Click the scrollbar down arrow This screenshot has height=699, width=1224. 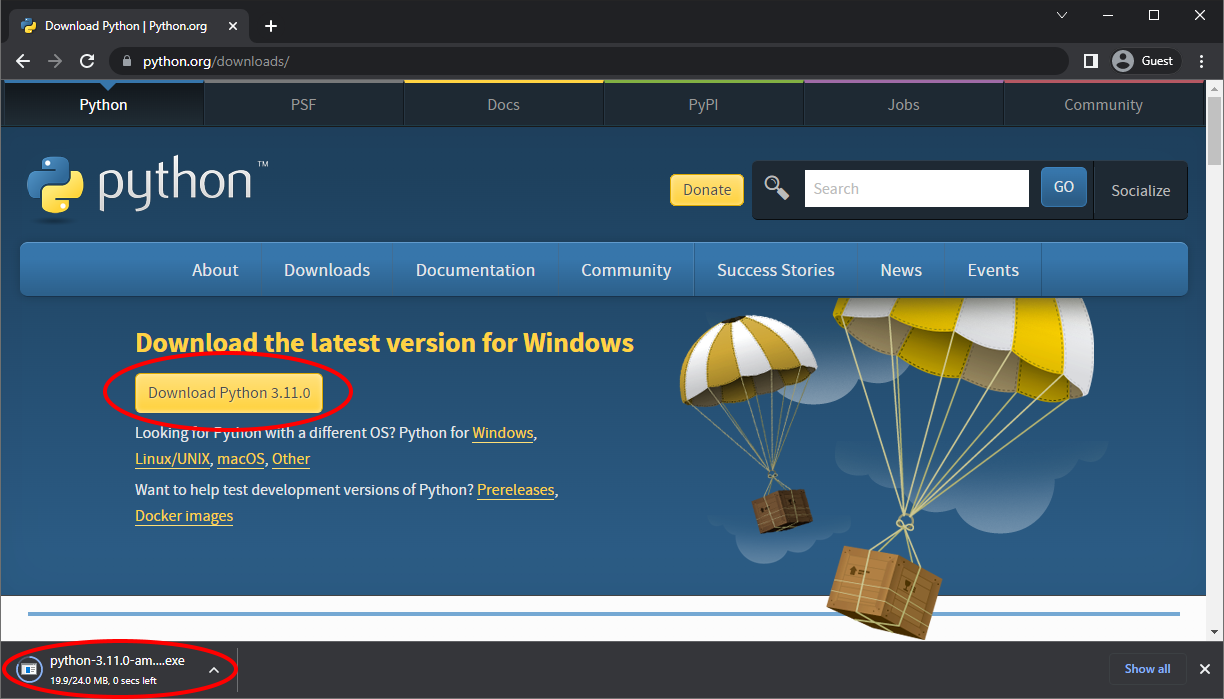[x=1215, y=633]
